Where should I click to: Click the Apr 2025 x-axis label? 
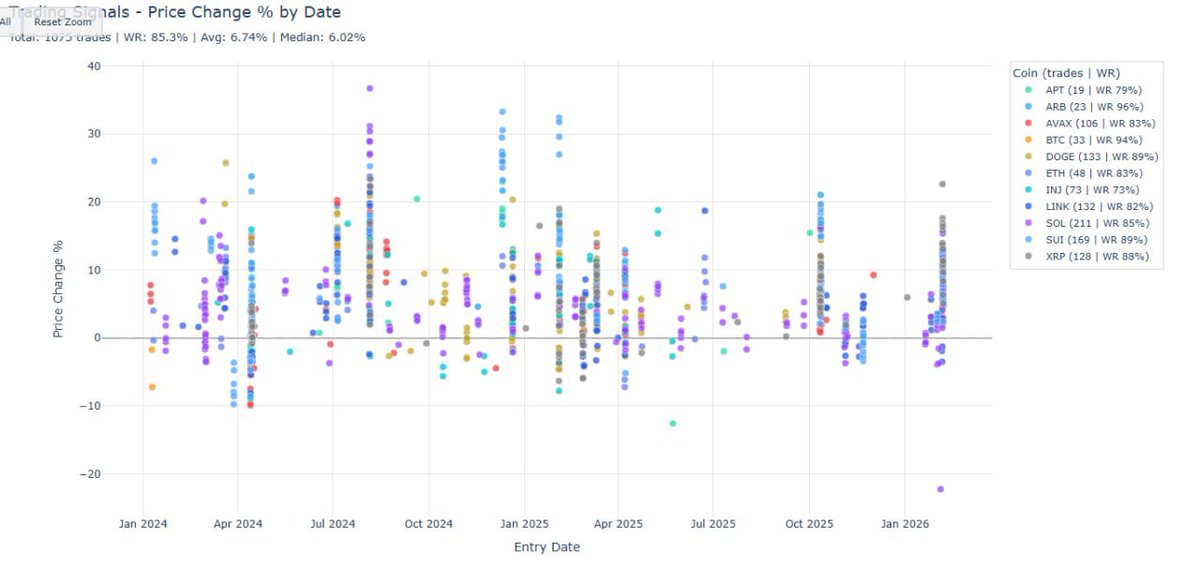(x=618, y=523)
